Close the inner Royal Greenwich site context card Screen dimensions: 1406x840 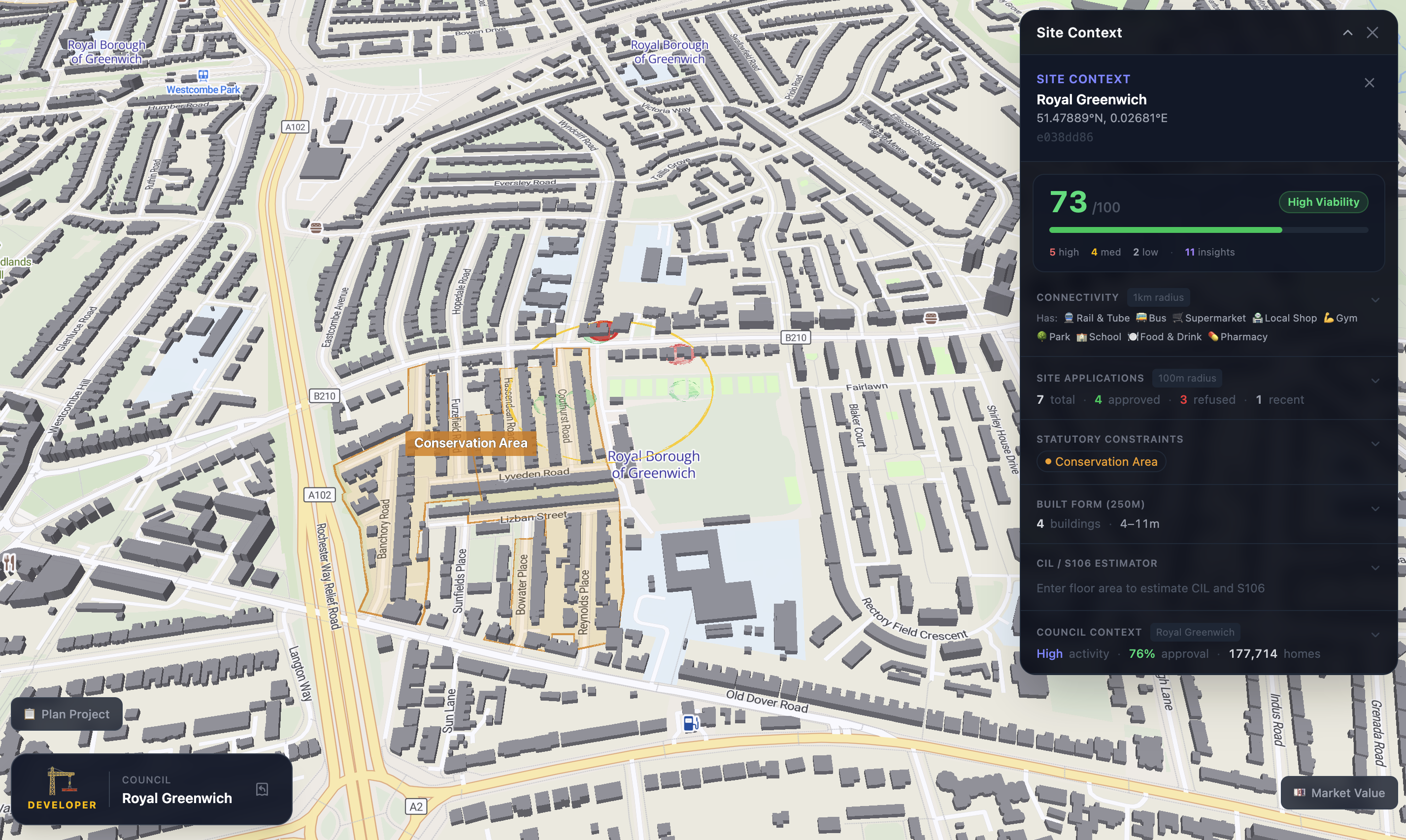tap(1369, 83)
